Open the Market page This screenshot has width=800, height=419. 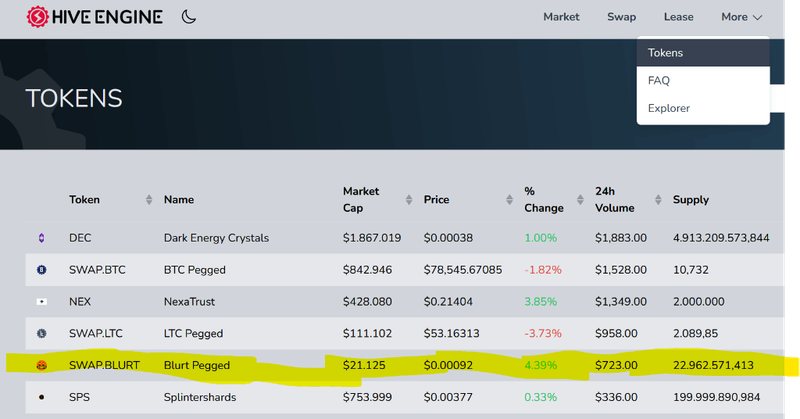561,17
